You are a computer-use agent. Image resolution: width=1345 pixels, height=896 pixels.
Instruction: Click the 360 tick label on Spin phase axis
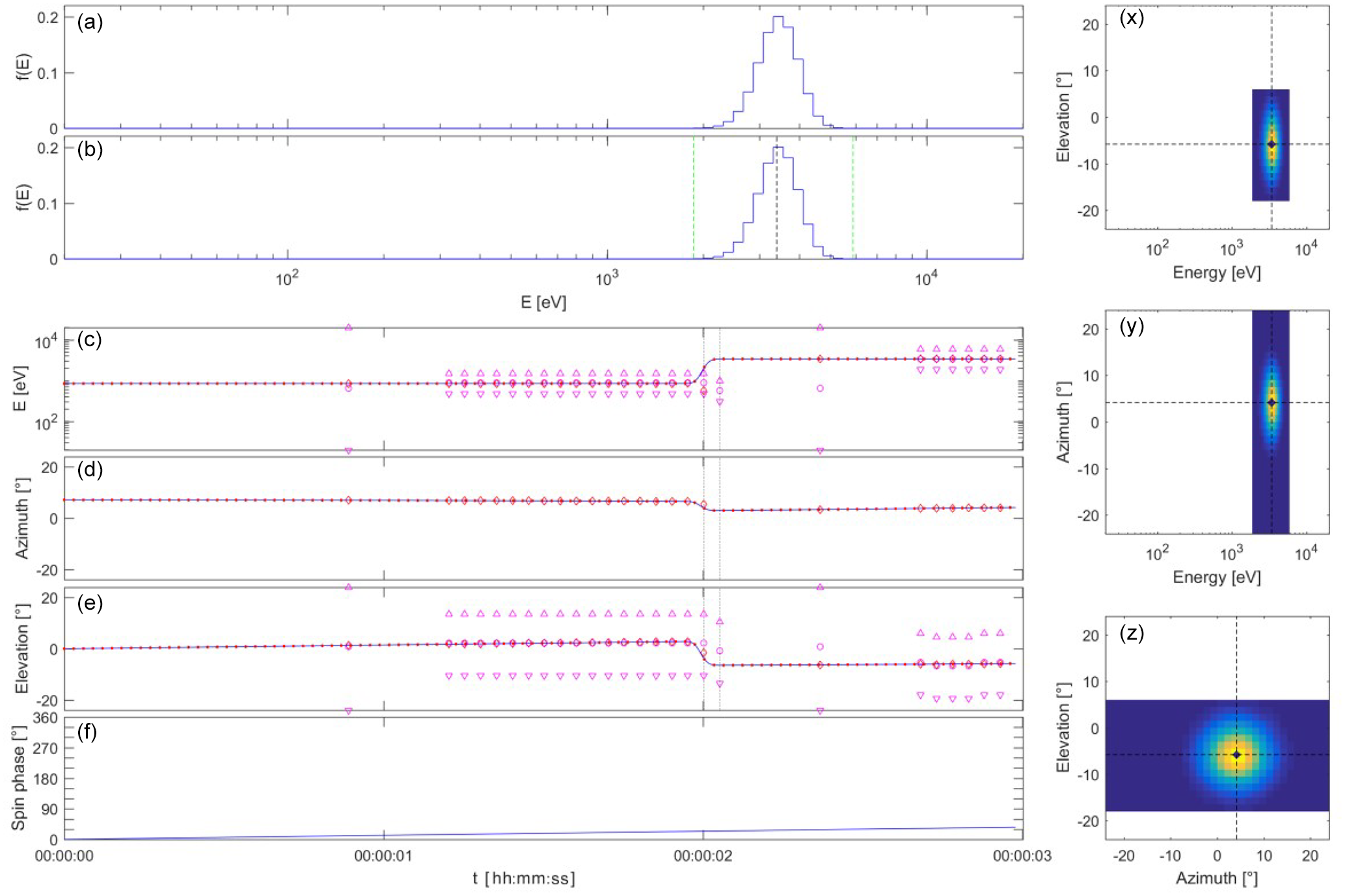click(45, 718)
